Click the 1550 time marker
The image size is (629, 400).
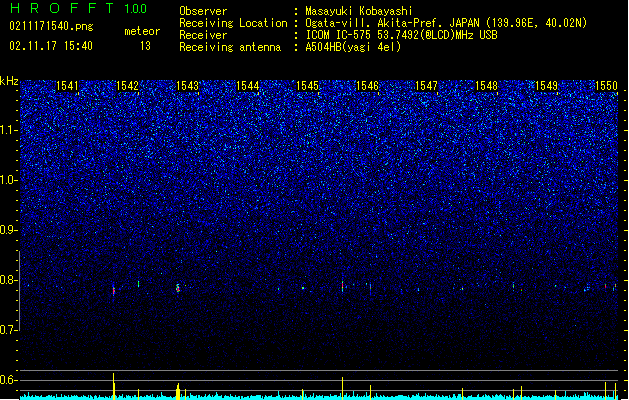[606, 86]
